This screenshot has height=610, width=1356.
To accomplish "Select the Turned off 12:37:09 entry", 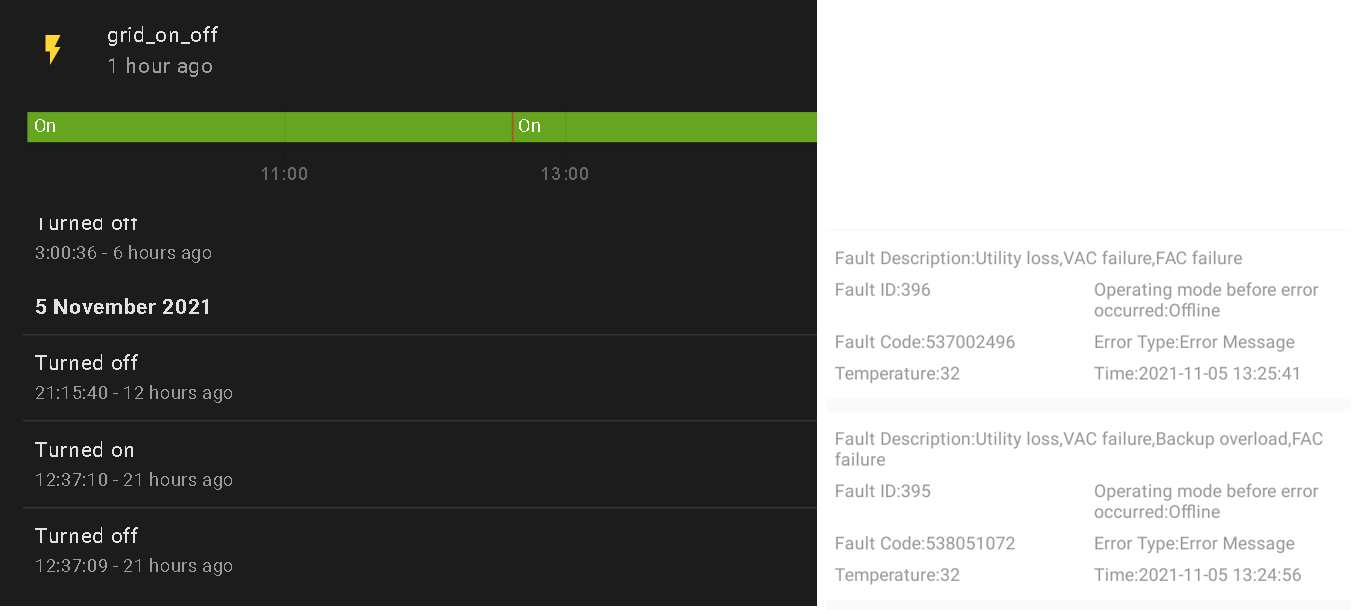I will [134, 550].
